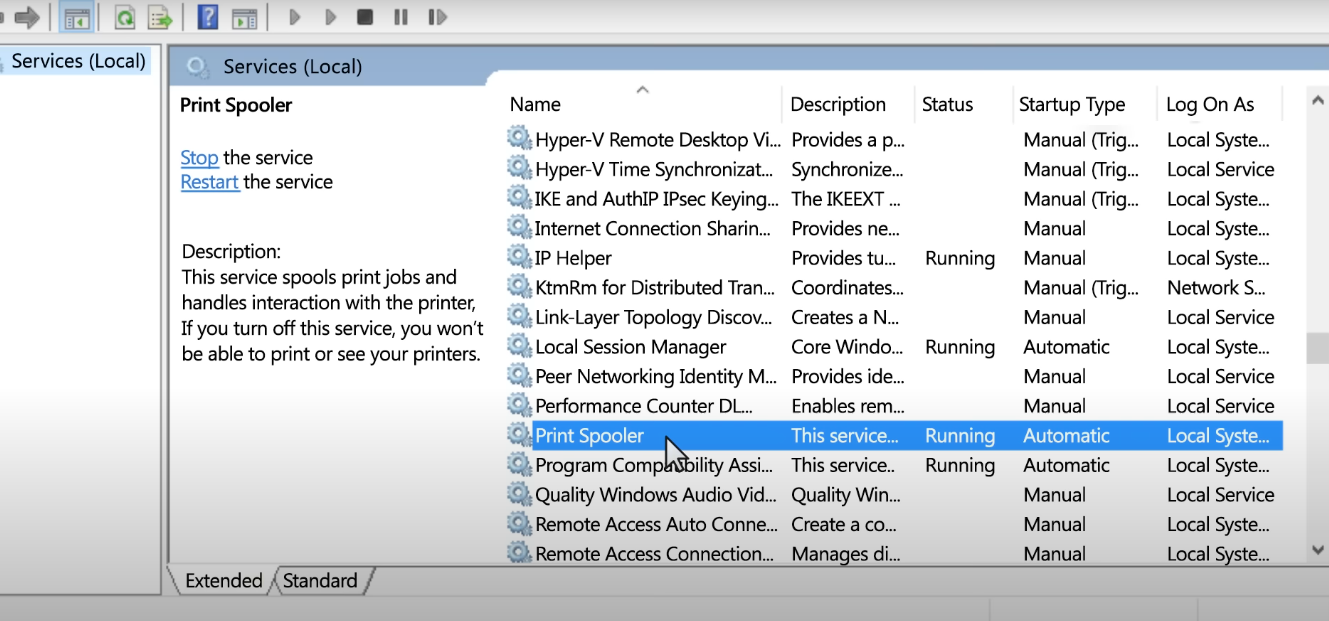
Task: Select the Peer Networking Identity M... service
Action: pyautogui.click(x=656, y=377)
